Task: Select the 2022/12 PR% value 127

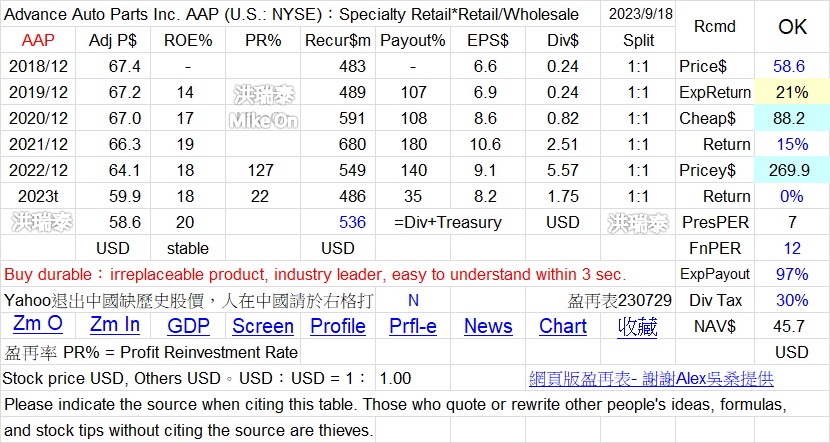Action: 263,170
